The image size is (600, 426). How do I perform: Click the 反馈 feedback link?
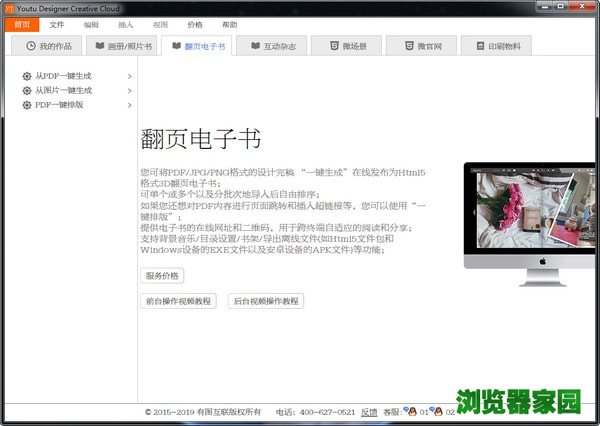coord(369,411)
